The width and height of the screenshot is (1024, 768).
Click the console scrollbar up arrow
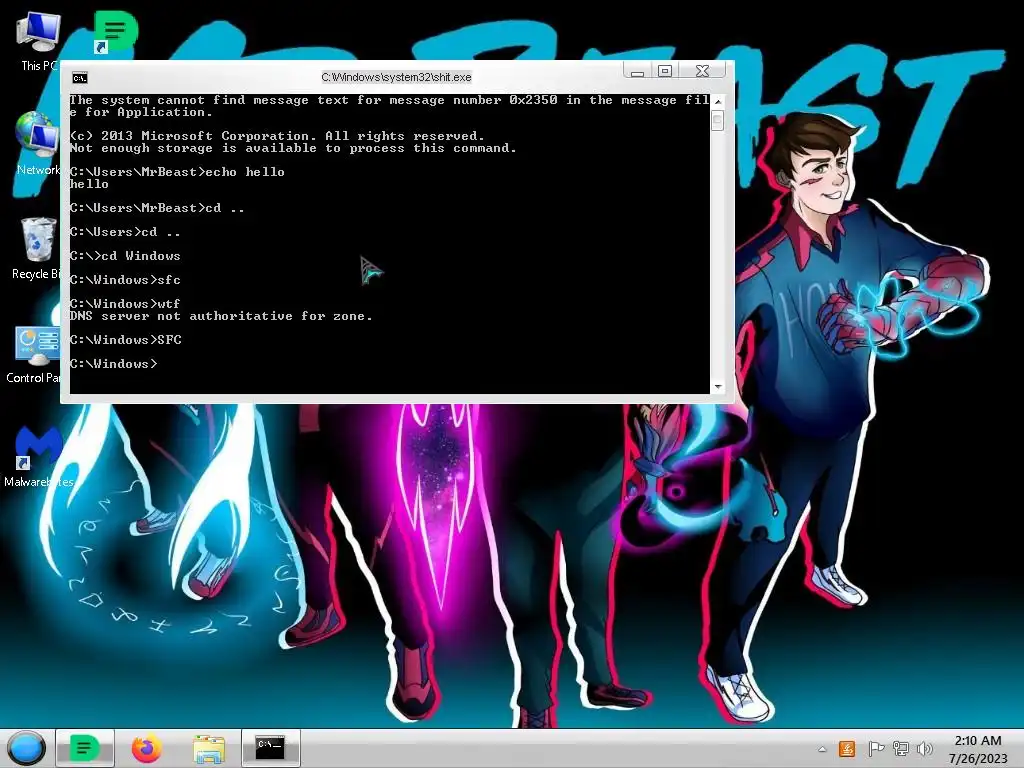pos(718,101)
